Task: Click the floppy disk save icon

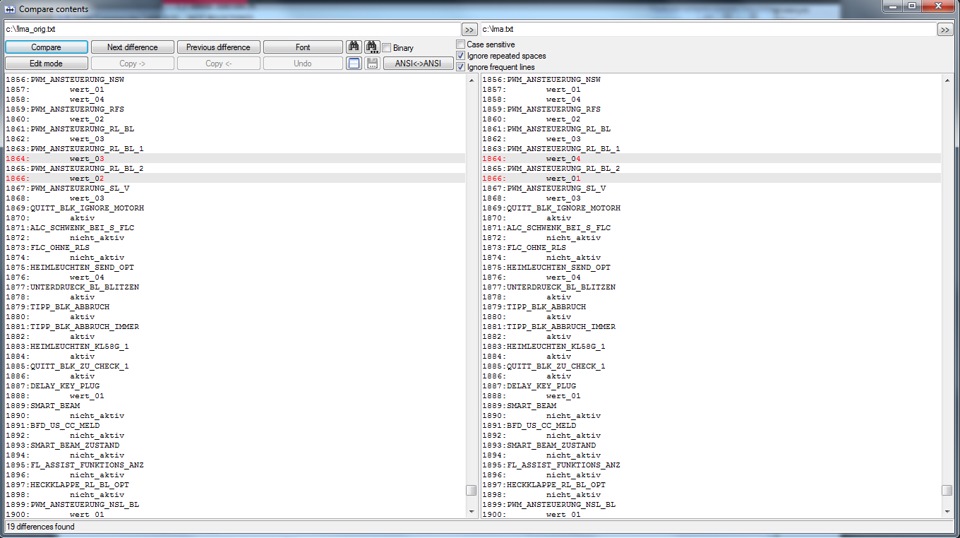Action: coord(372,63)
